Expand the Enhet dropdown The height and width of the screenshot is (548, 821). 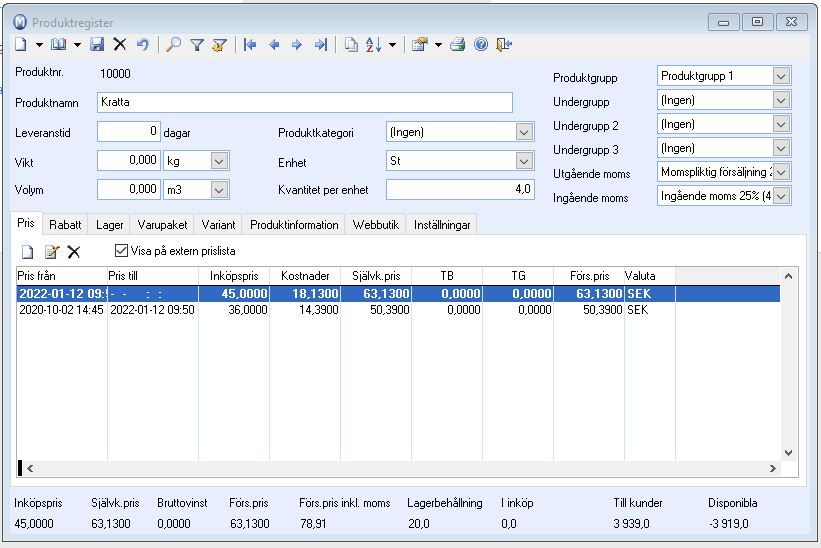click(x=524, y=161)
